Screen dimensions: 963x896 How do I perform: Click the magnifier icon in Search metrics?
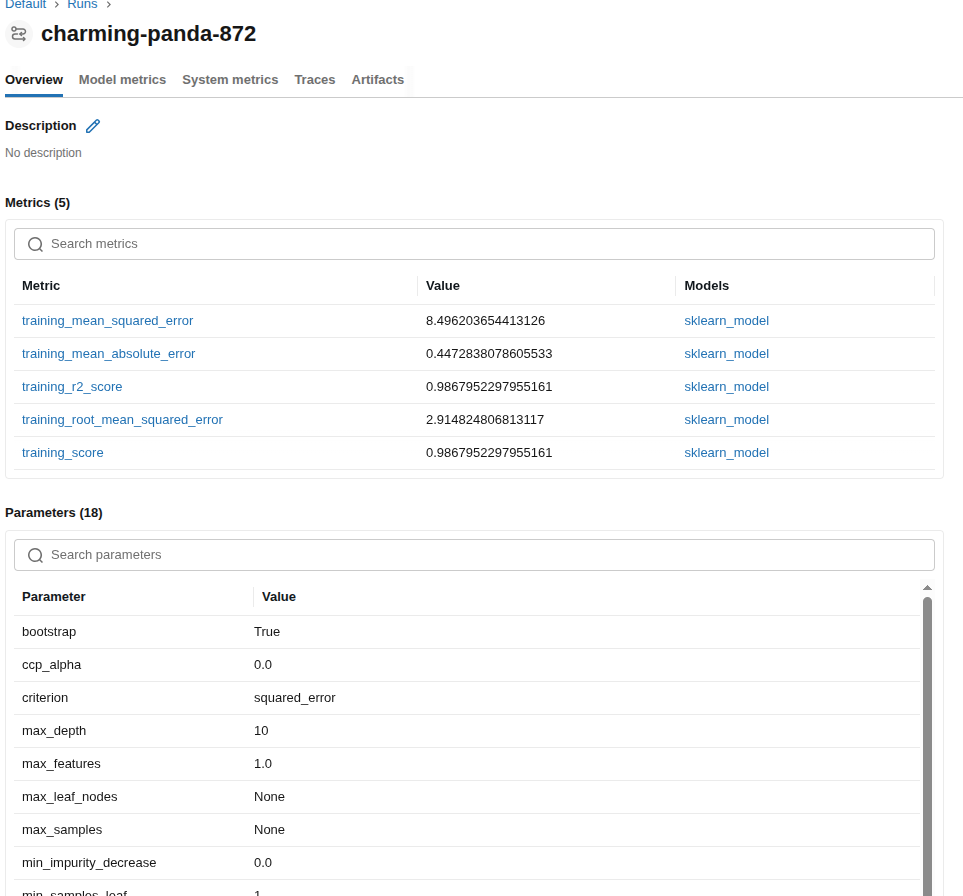[36, 244]
